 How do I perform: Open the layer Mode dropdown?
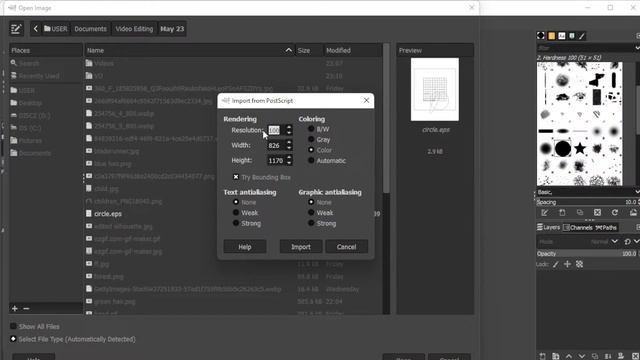(x=614, y=242)
